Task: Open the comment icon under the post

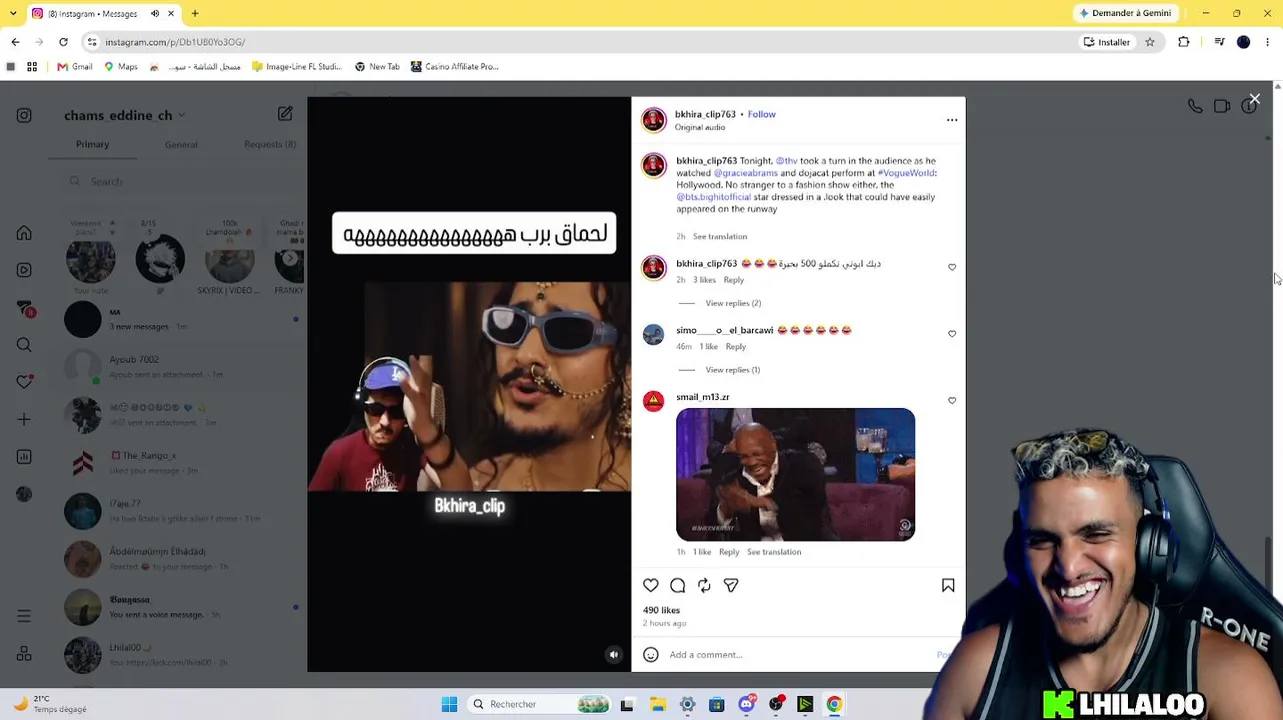Action: pyautogui.click(x=678, y=586)
